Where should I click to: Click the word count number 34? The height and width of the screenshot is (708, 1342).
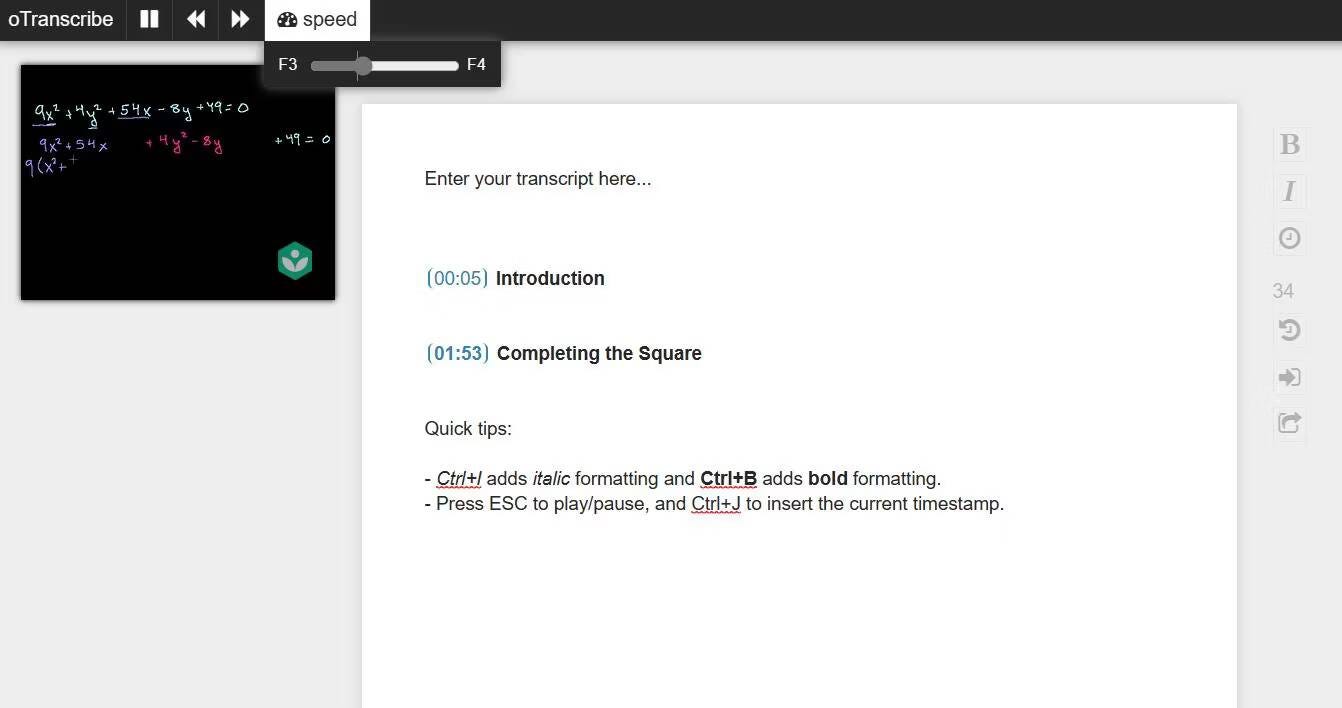[x=1283, y=291]
